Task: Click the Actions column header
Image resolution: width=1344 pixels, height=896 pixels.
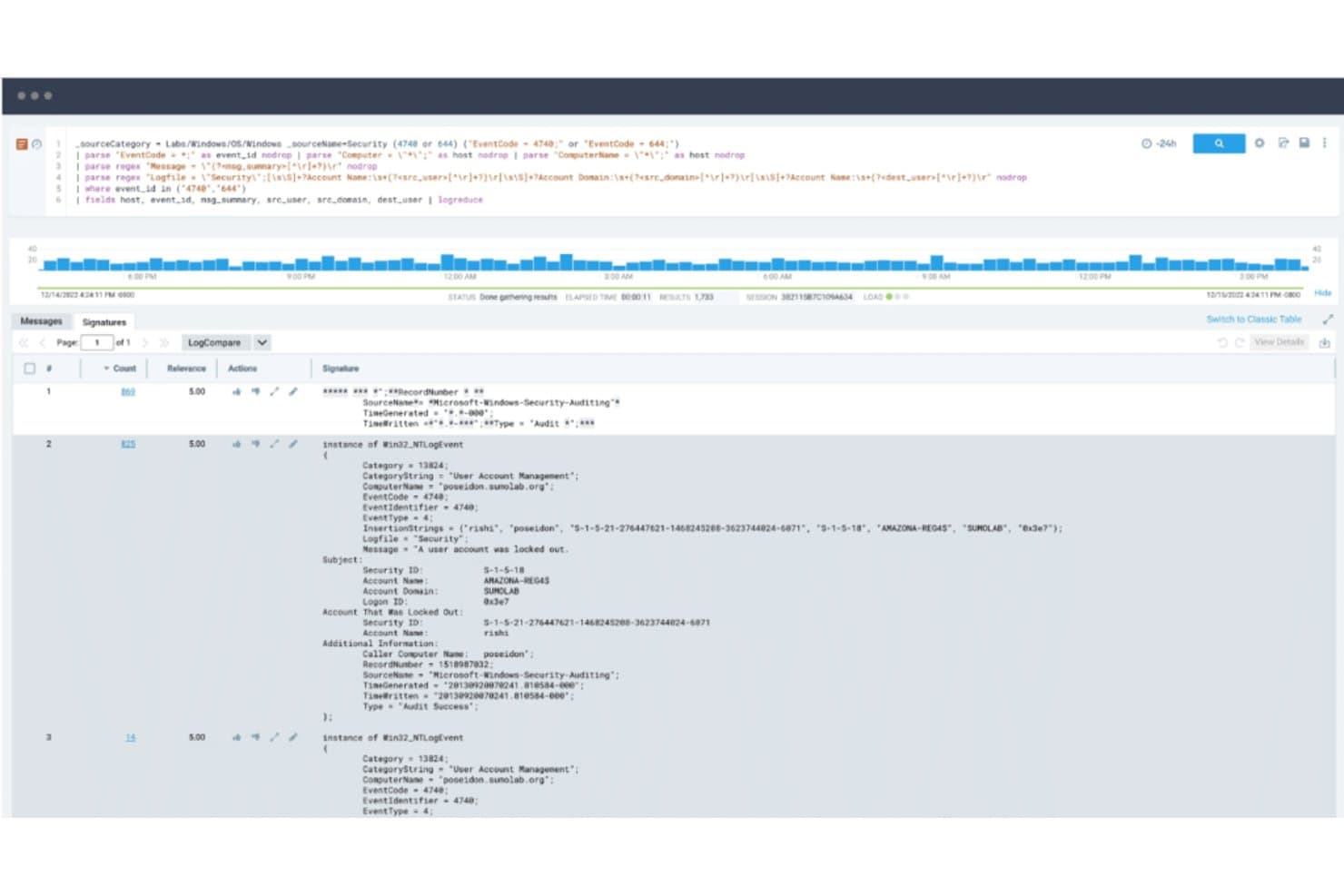Action: click(x=242, y=369)
